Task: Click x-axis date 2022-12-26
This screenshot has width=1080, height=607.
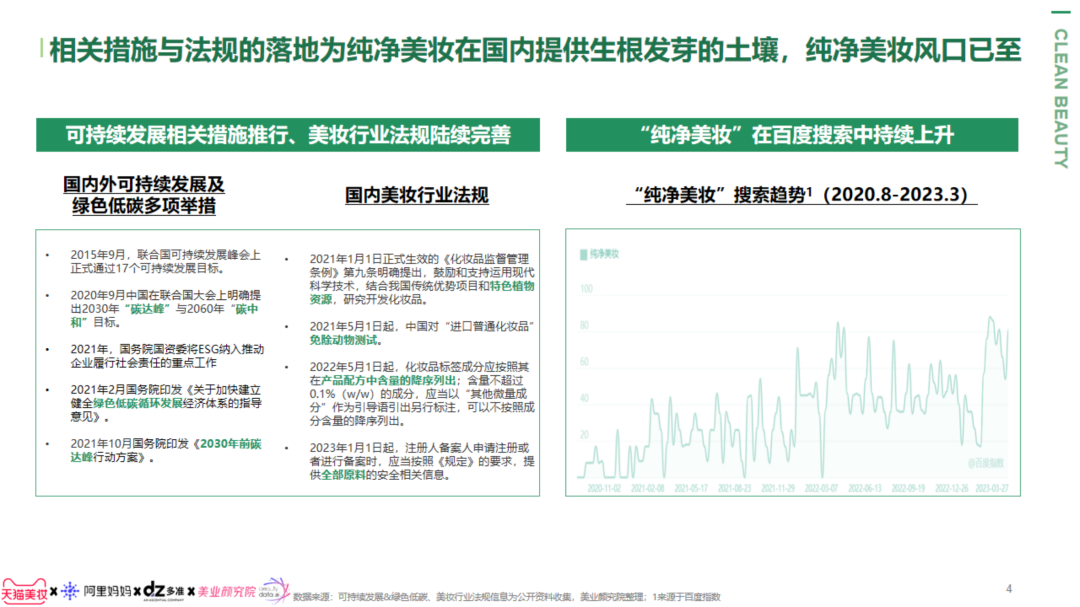Action: pos(951,488)
